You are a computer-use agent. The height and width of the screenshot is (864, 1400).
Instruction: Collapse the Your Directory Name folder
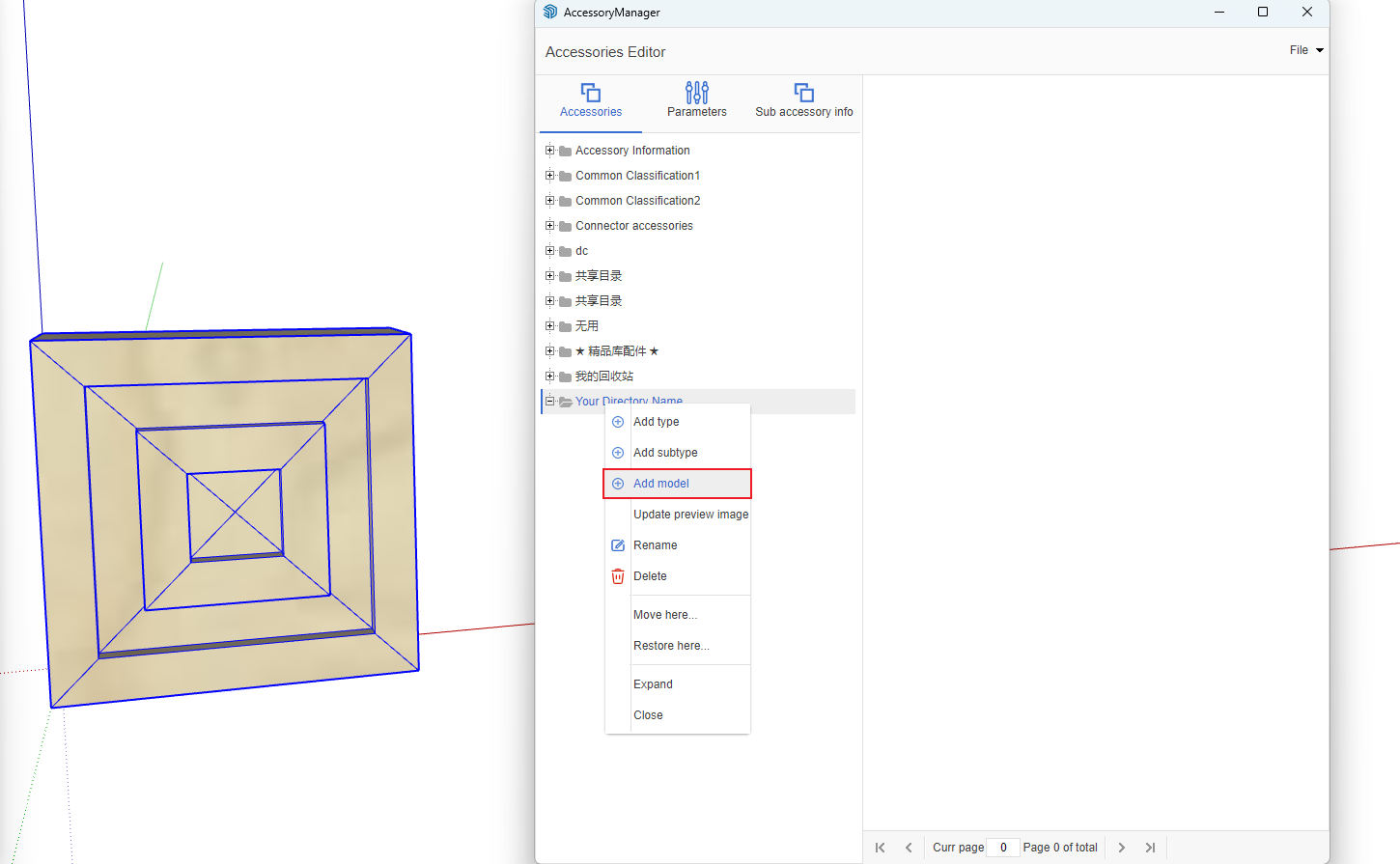(x=549, y=402)
